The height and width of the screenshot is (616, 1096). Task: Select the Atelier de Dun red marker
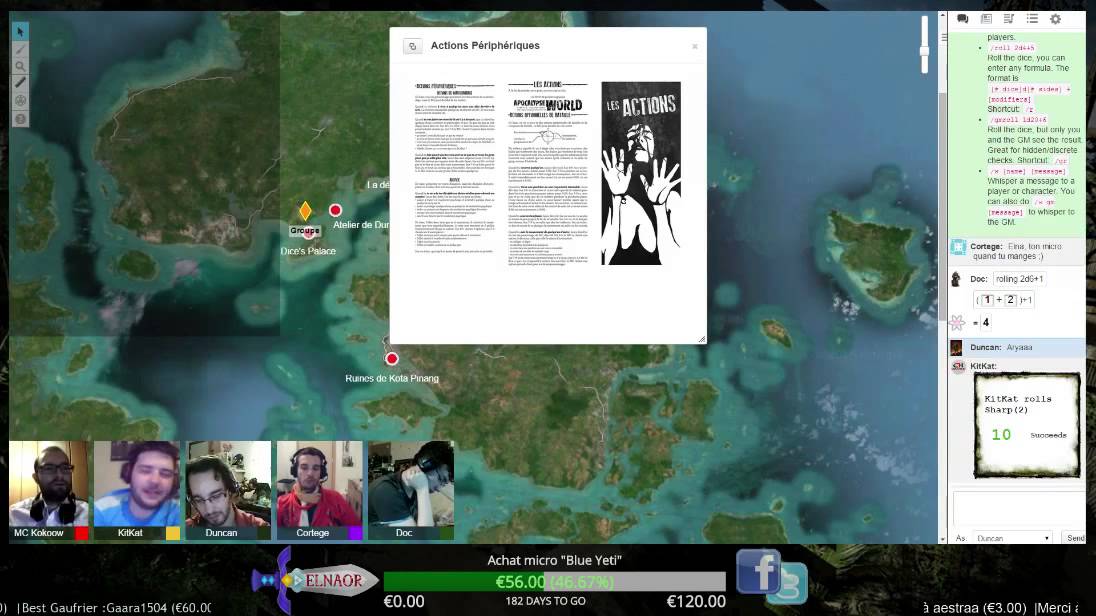coord(336,210)
